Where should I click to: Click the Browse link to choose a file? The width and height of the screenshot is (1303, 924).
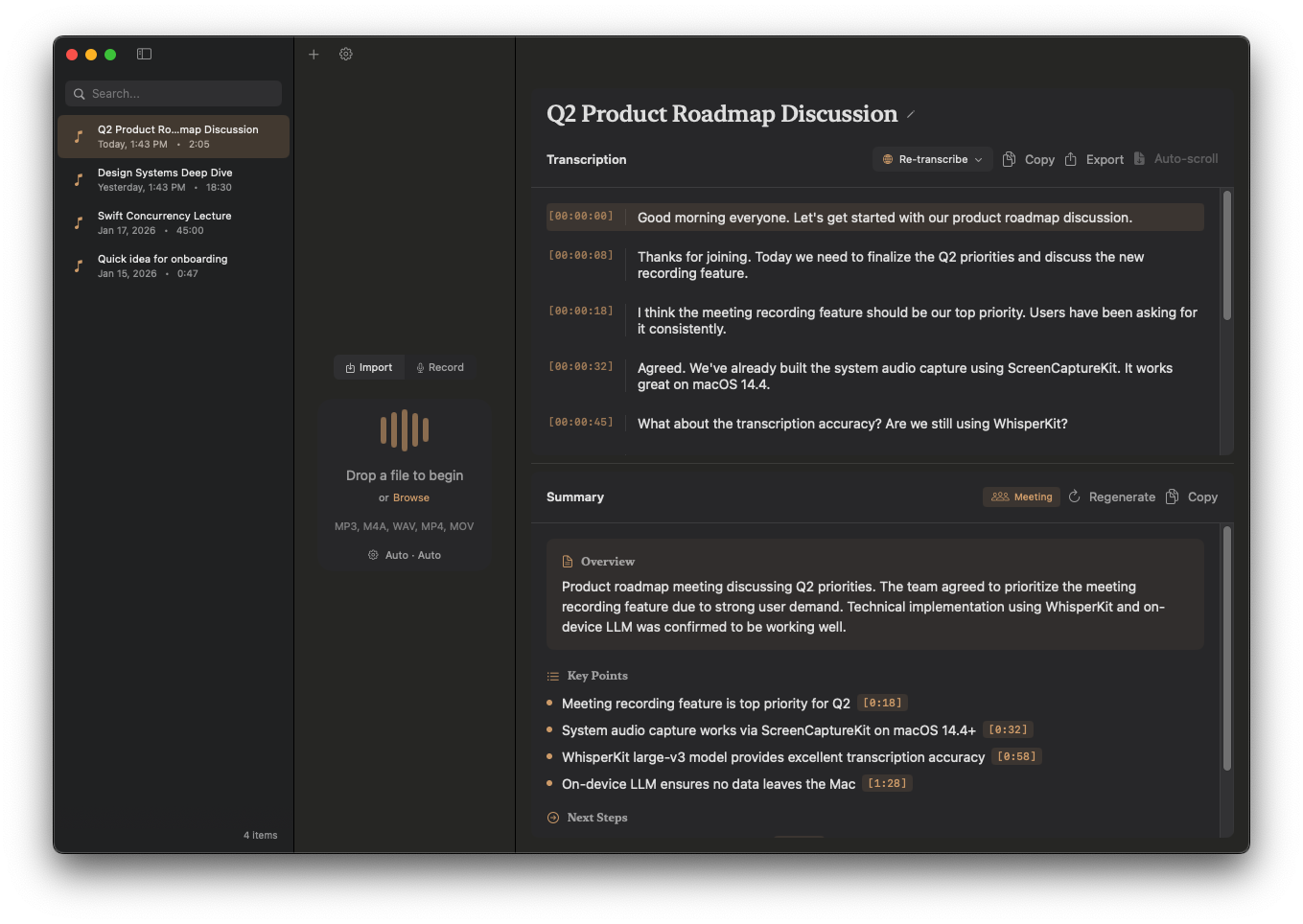click(x=410, y=497)
